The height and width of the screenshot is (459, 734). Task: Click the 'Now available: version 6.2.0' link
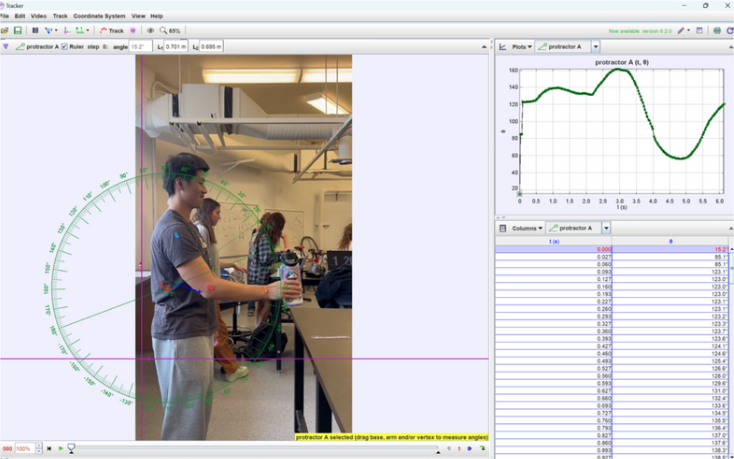click(x=640, y=31)
